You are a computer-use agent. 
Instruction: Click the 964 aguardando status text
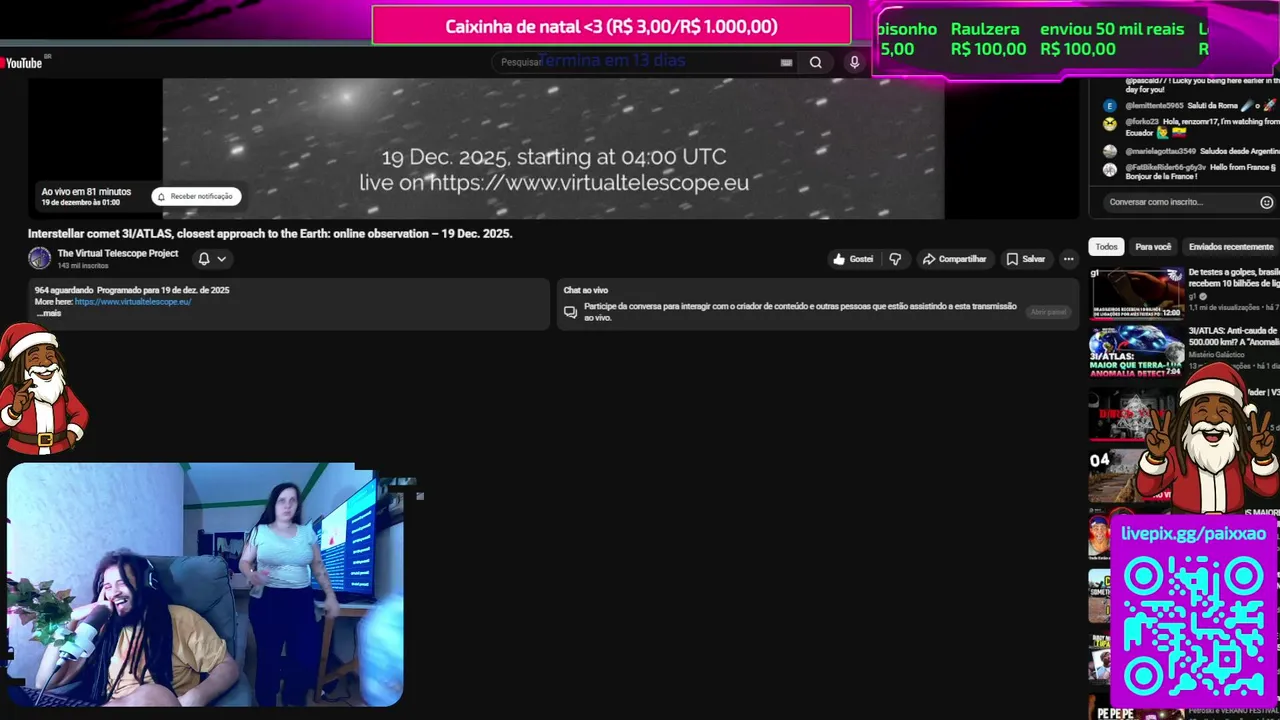tap(63, 290)
